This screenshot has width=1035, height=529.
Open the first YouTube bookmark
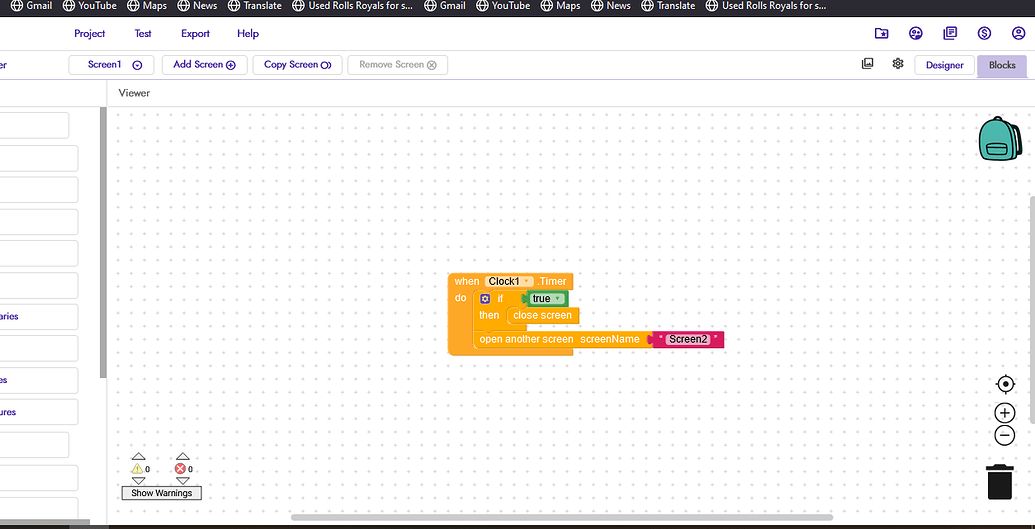coord(90,5)
